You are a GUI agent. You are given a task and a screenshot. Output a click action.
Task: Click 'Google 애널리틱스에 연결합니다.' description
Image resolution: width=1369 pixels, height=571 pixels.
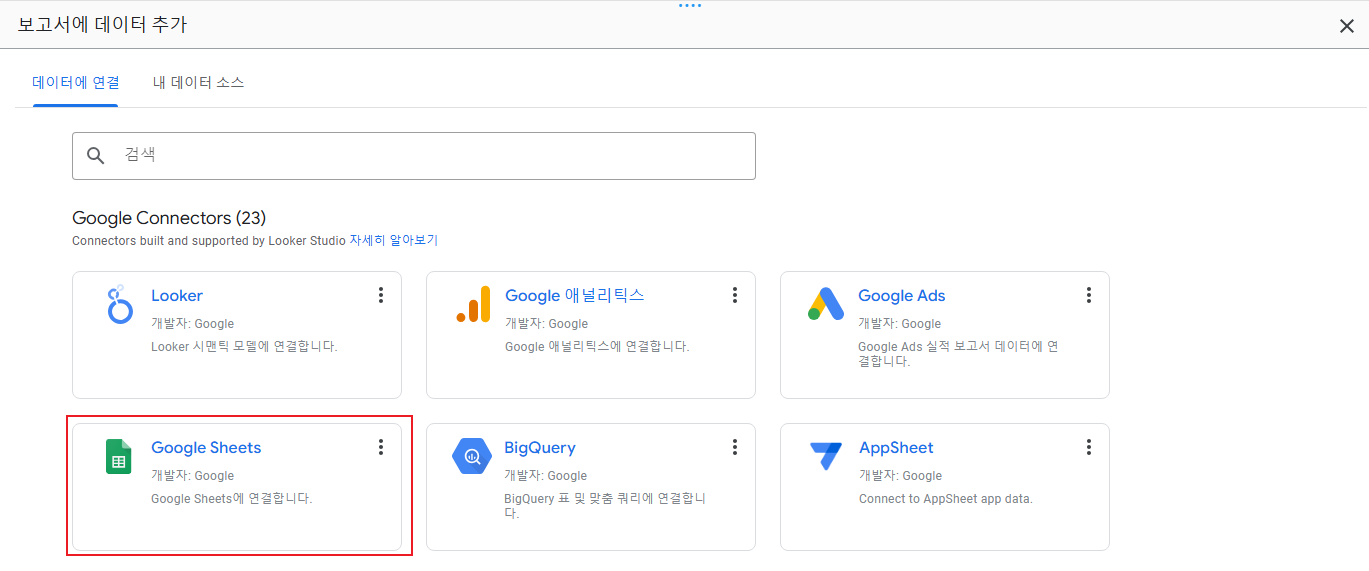pyautogui.click(x=597, y=347)
